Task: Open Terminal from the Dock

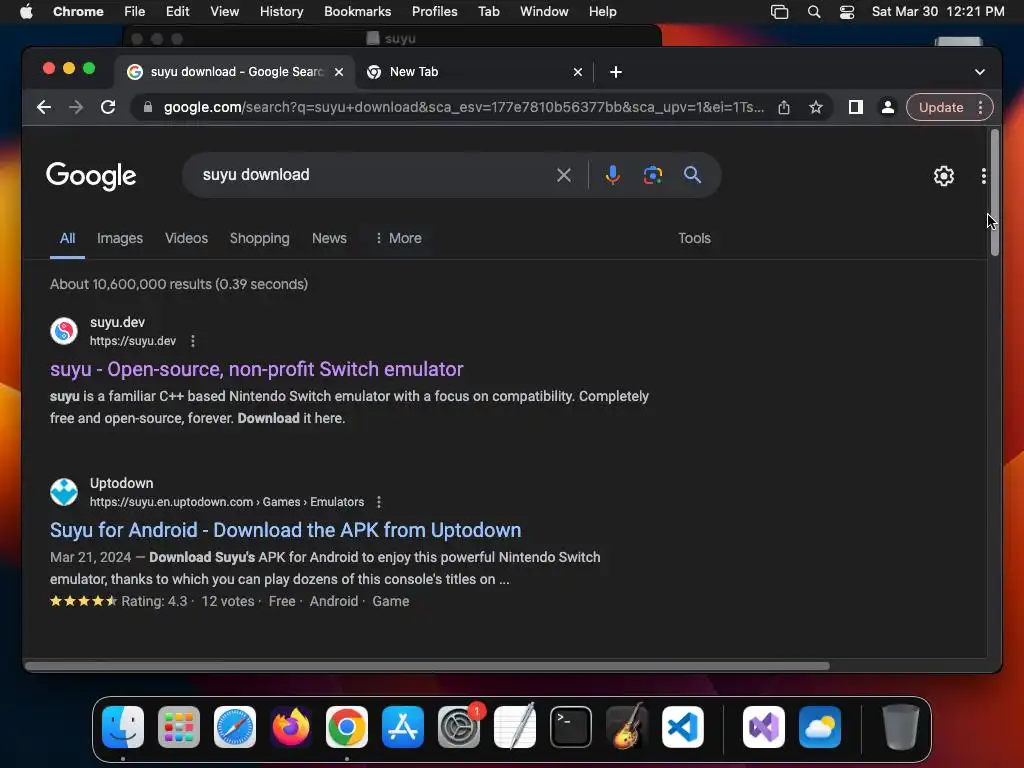Action: pos(571,727)
